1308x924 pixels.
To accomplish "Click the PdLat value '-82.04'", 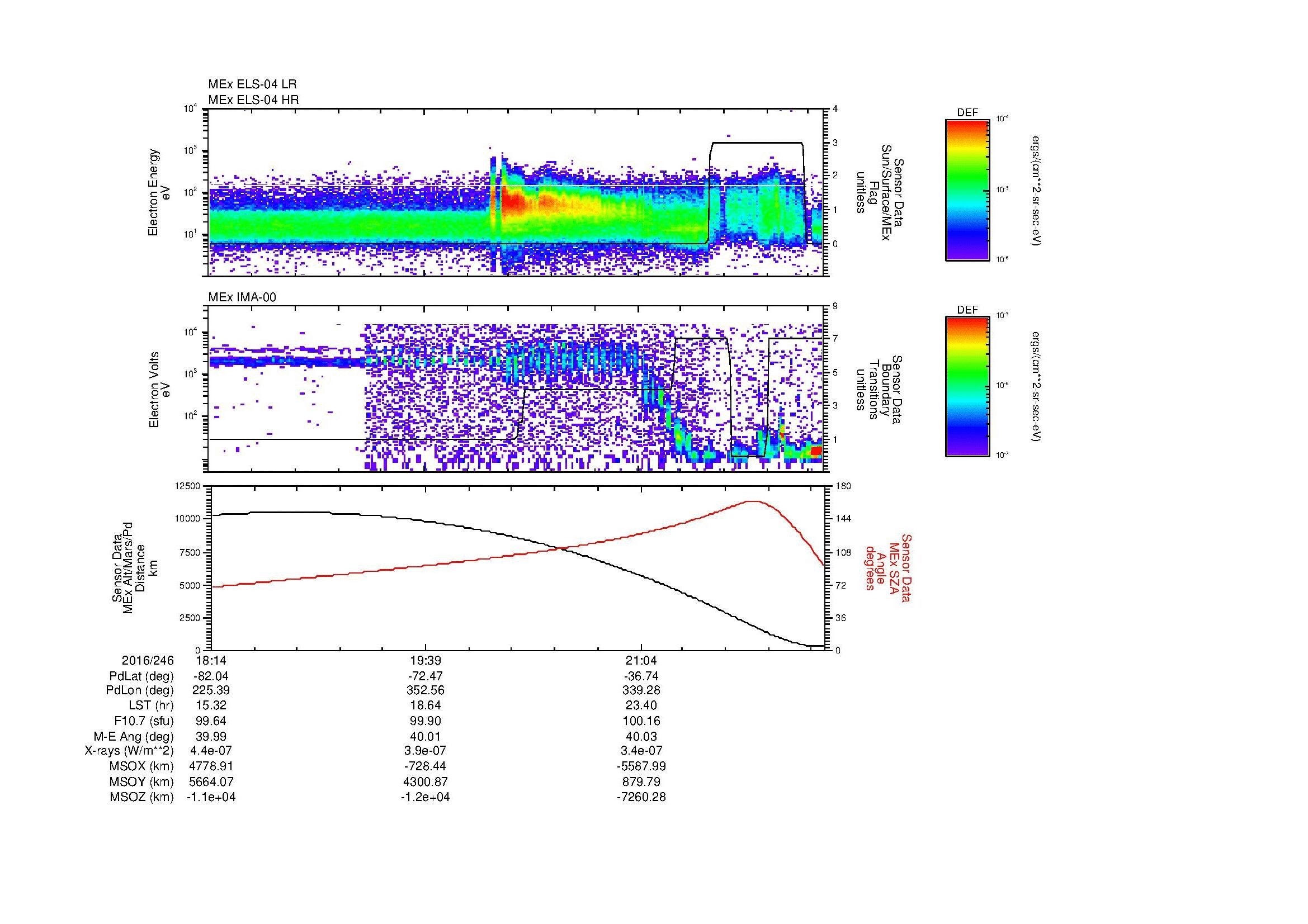I will click(211, 676).
